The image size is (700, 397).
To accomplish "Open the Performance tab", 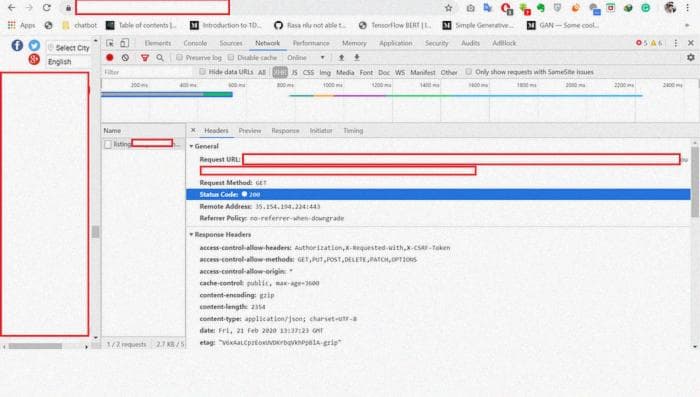I will pos(311,43).
